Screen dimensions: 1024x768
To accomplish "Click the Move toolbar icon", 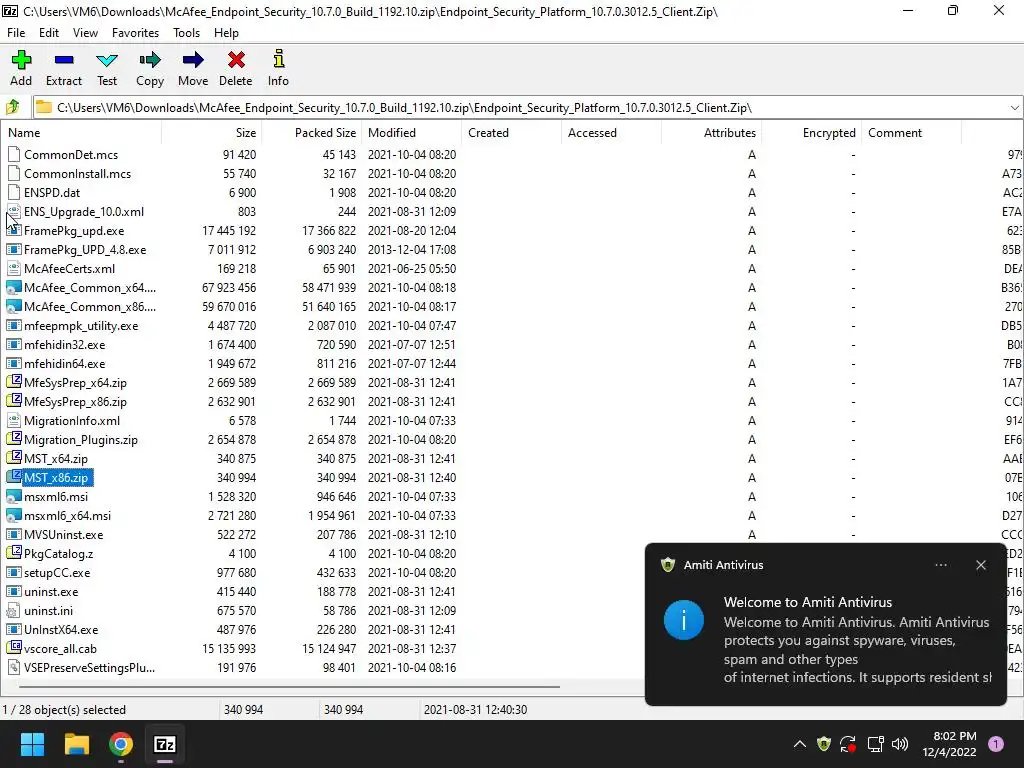I will pos(193,60).
